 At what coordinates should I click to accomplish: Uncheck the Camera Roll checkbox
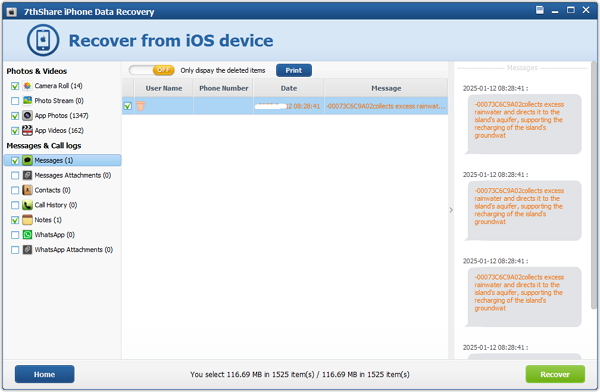[x=15, y=86]
